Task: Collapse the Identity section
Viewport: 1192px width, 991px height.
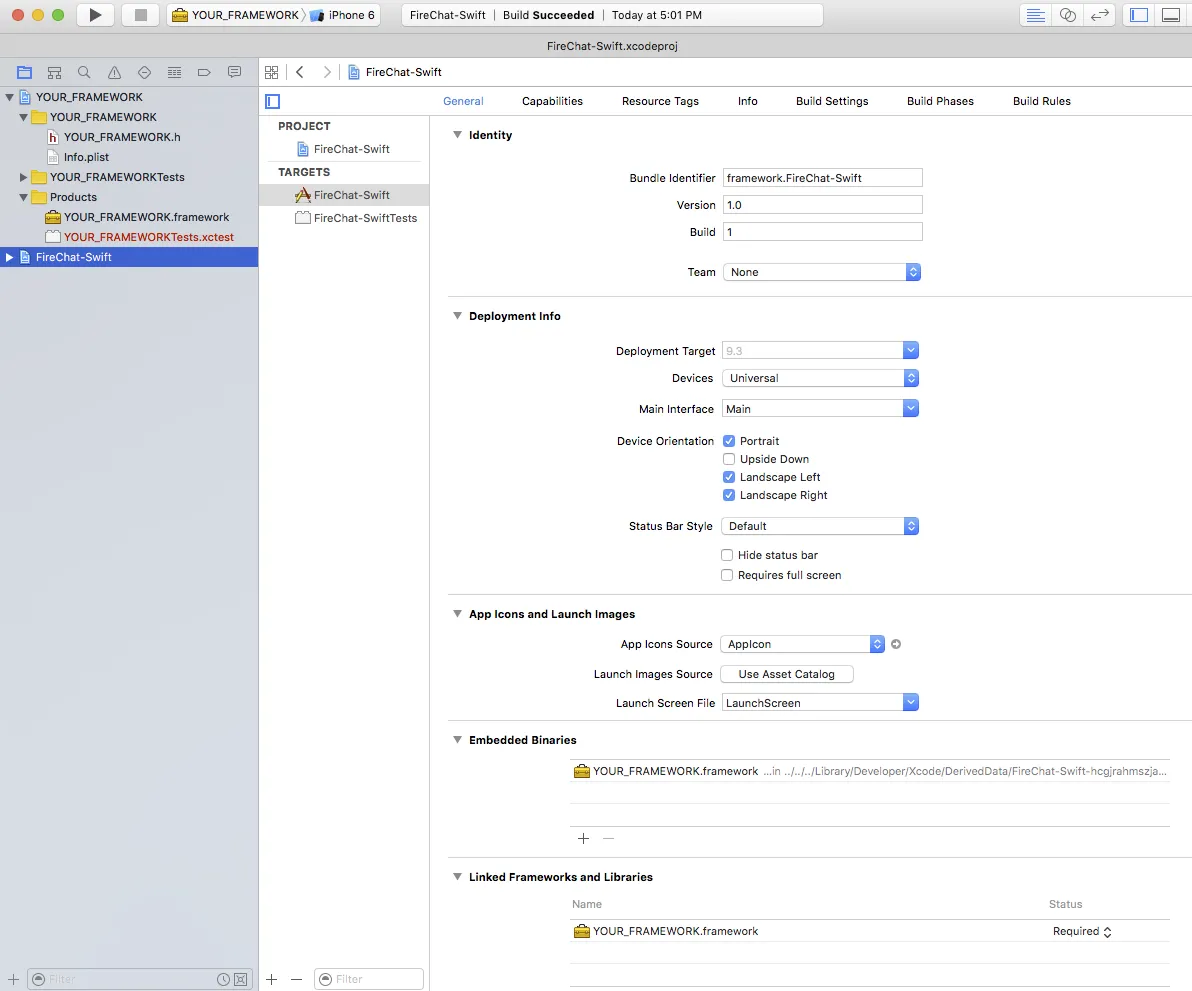Action: 457,135
